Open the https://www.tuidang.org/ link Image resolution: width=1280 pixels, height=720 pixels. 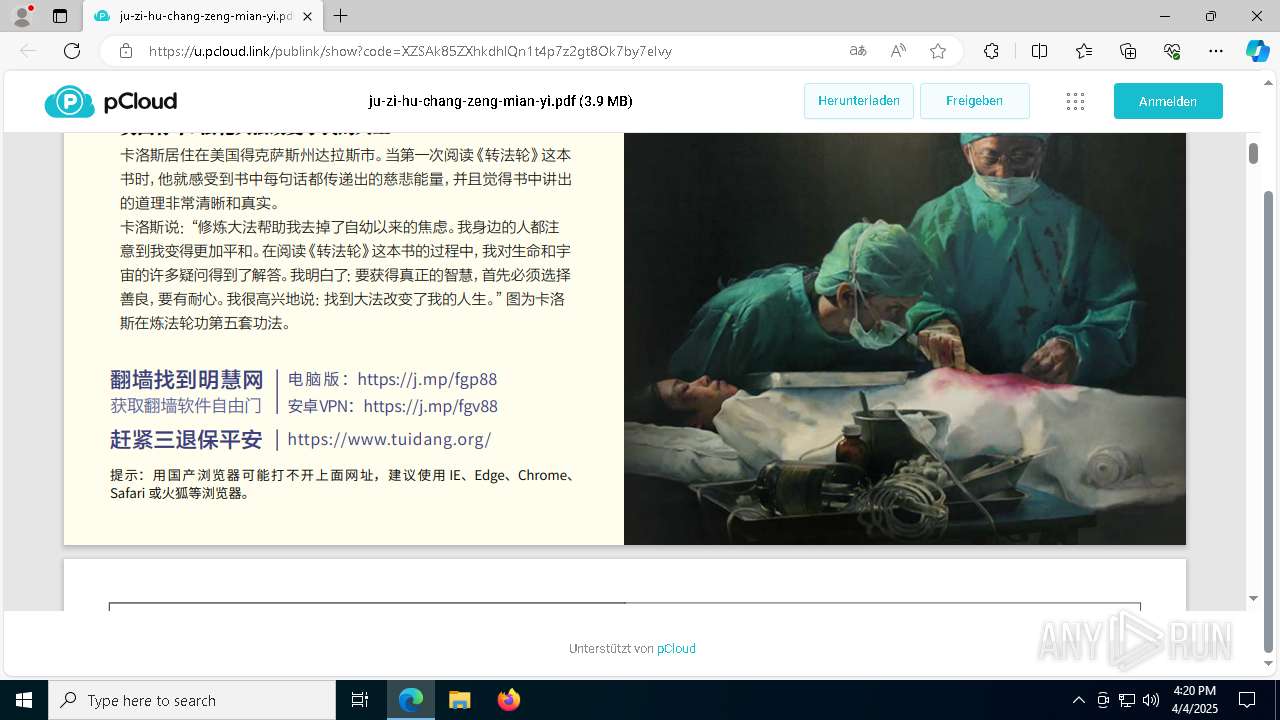point(389,439)
